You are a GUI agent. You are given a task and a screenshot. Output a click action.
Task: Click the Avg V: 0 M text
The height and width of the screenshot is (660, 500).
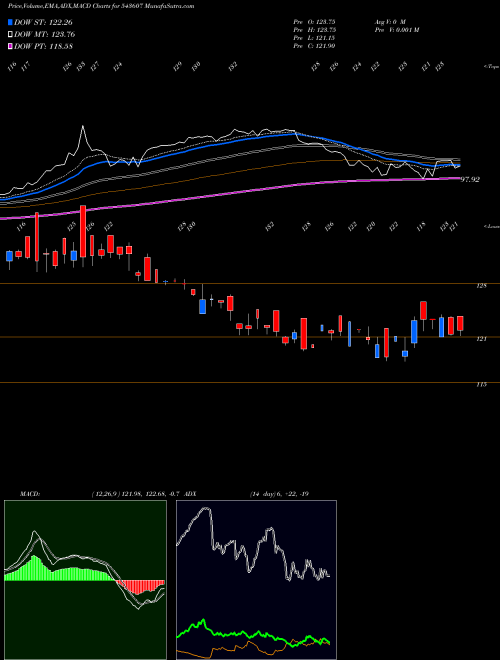(x=389, y=22)
